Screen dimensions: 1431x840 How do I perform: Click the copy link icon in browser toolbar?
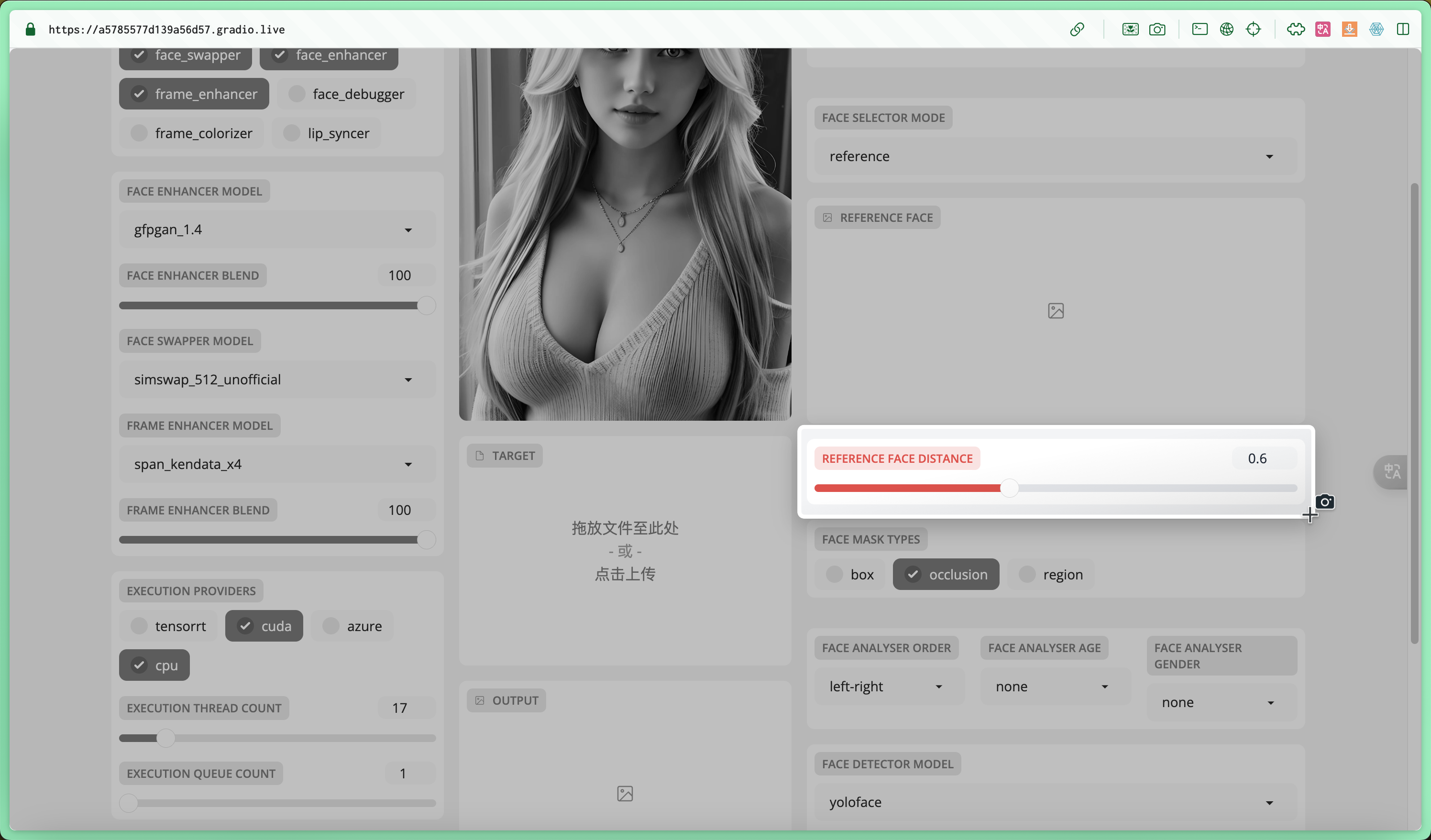click(x=1077, y=30)
